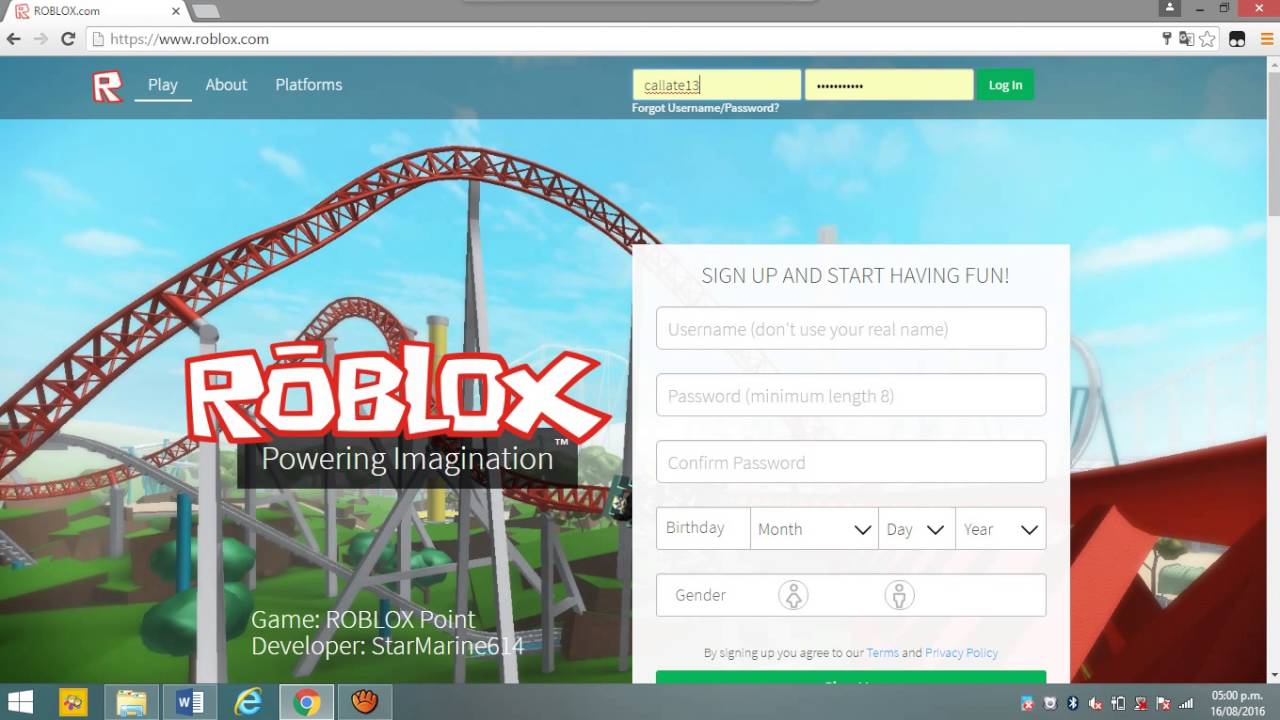
Task: Open the Platforms navigation item
Action: pyautogui.click(x=309, y=85)
